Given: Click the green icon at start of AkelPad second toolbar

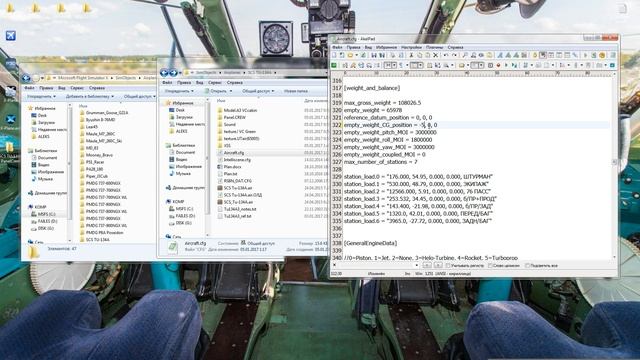Looking at the screenshot, I should coord(334,65).
